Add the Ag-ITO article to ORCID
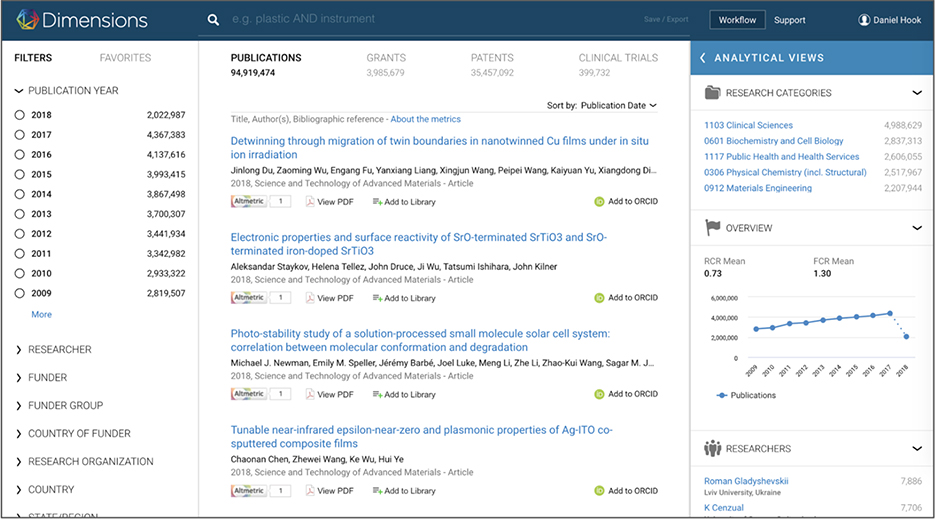939x519 pixels. tap(625, 491)
